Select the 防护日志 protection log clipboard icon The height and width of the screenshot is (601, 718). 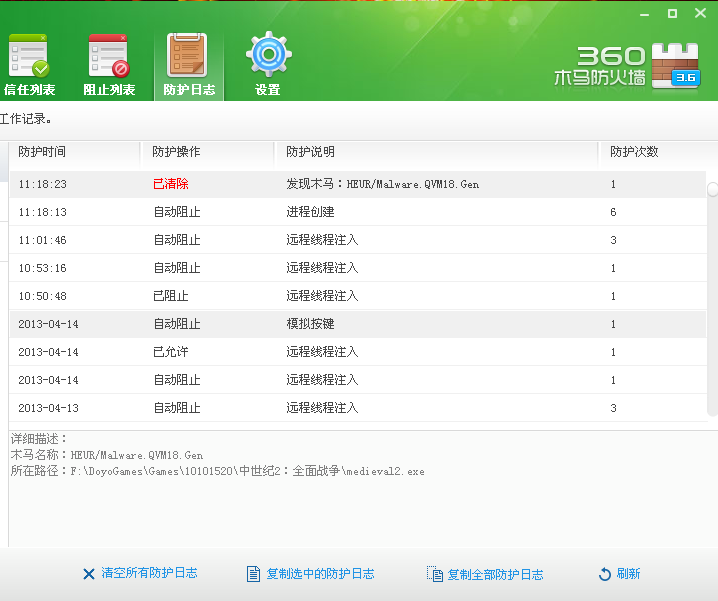(x=187, y=55)
